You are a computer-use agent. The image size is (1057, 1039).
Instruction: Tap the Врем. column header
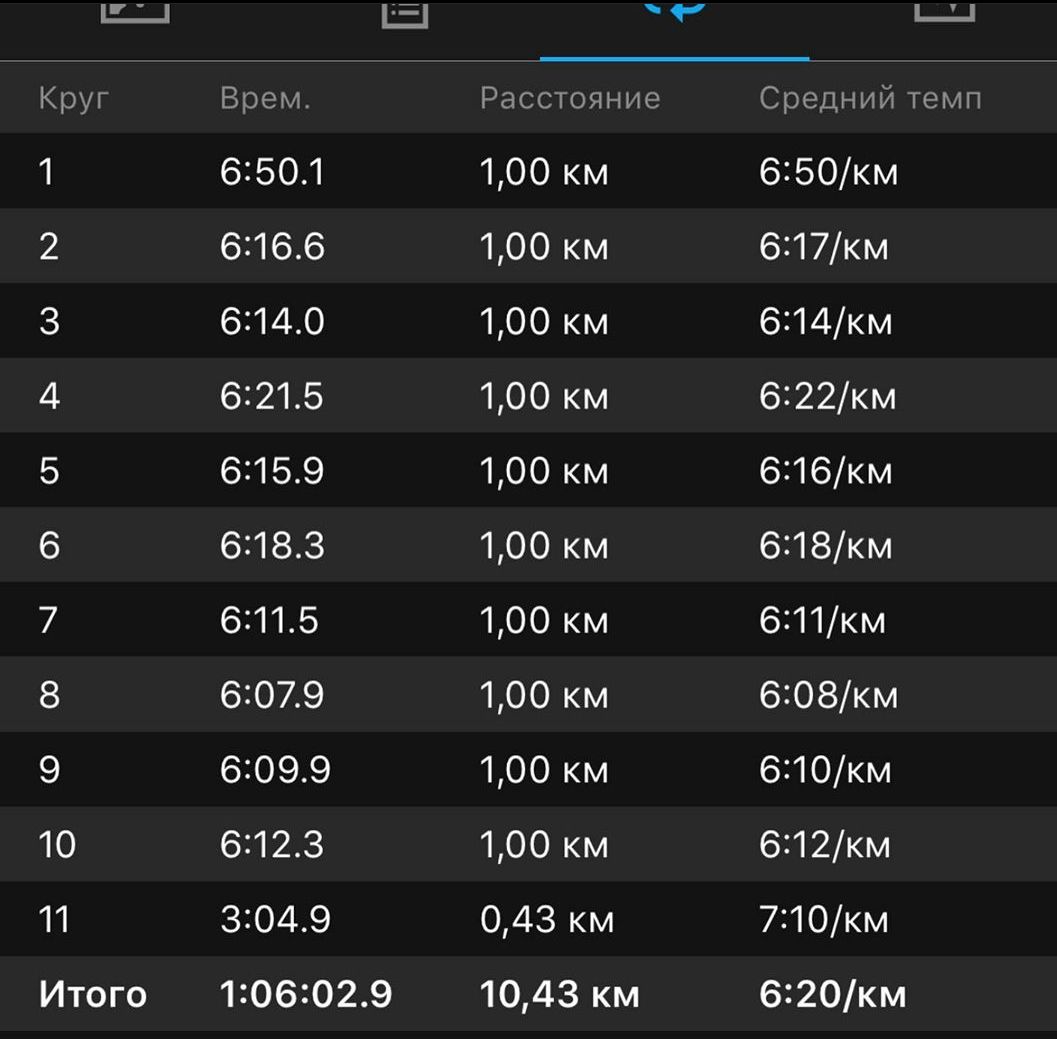pos(265,98)
